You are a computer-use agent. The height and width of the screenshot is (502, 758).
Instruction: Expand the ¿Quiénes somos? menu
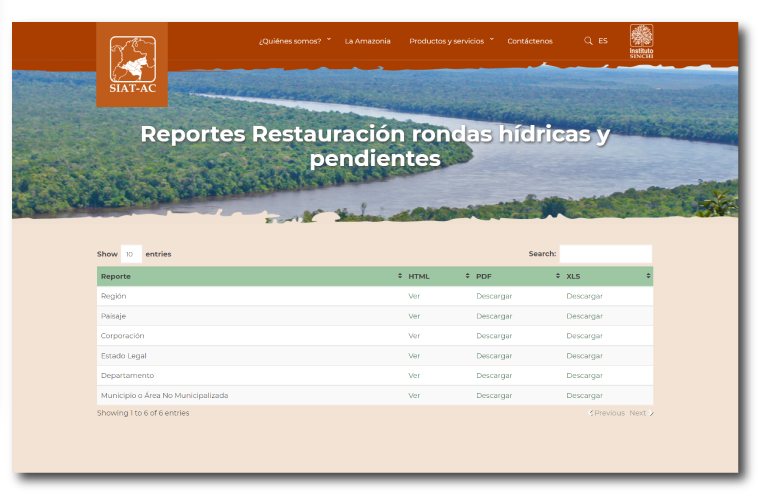pos(295,41)
